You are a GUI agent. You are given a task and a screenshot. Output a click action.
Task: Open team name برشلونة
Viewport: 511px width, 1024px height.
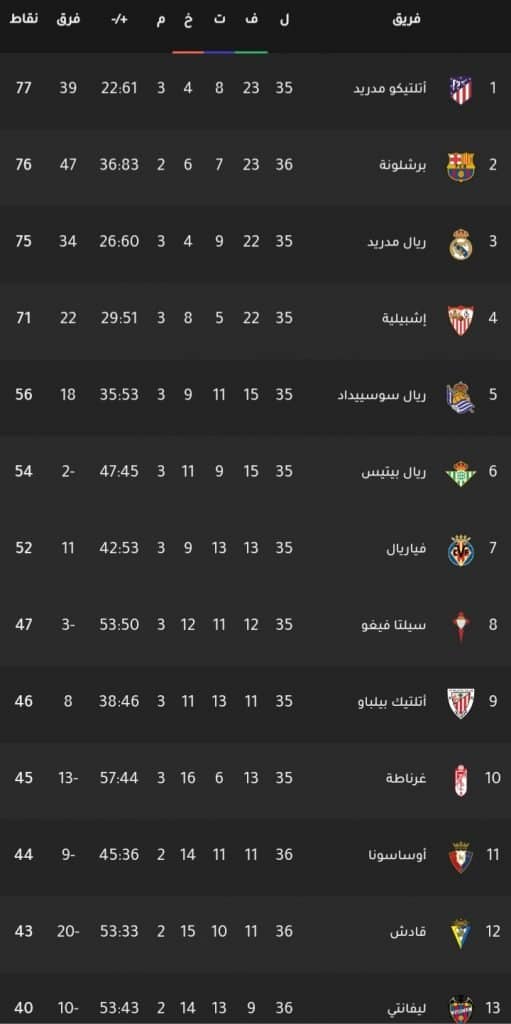click(x=403, y=165)
